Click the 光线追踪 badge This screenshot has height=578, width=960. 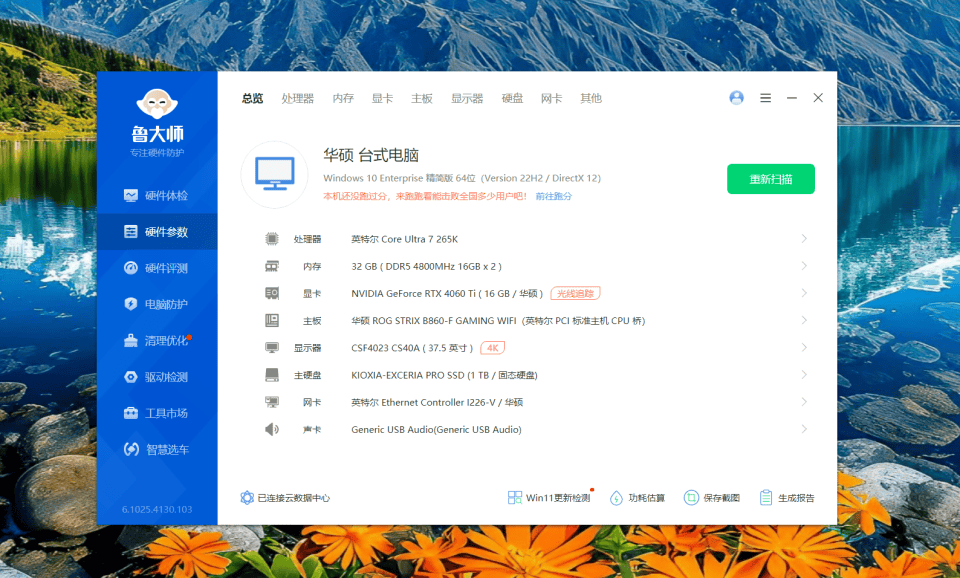[x=576, y=294]
